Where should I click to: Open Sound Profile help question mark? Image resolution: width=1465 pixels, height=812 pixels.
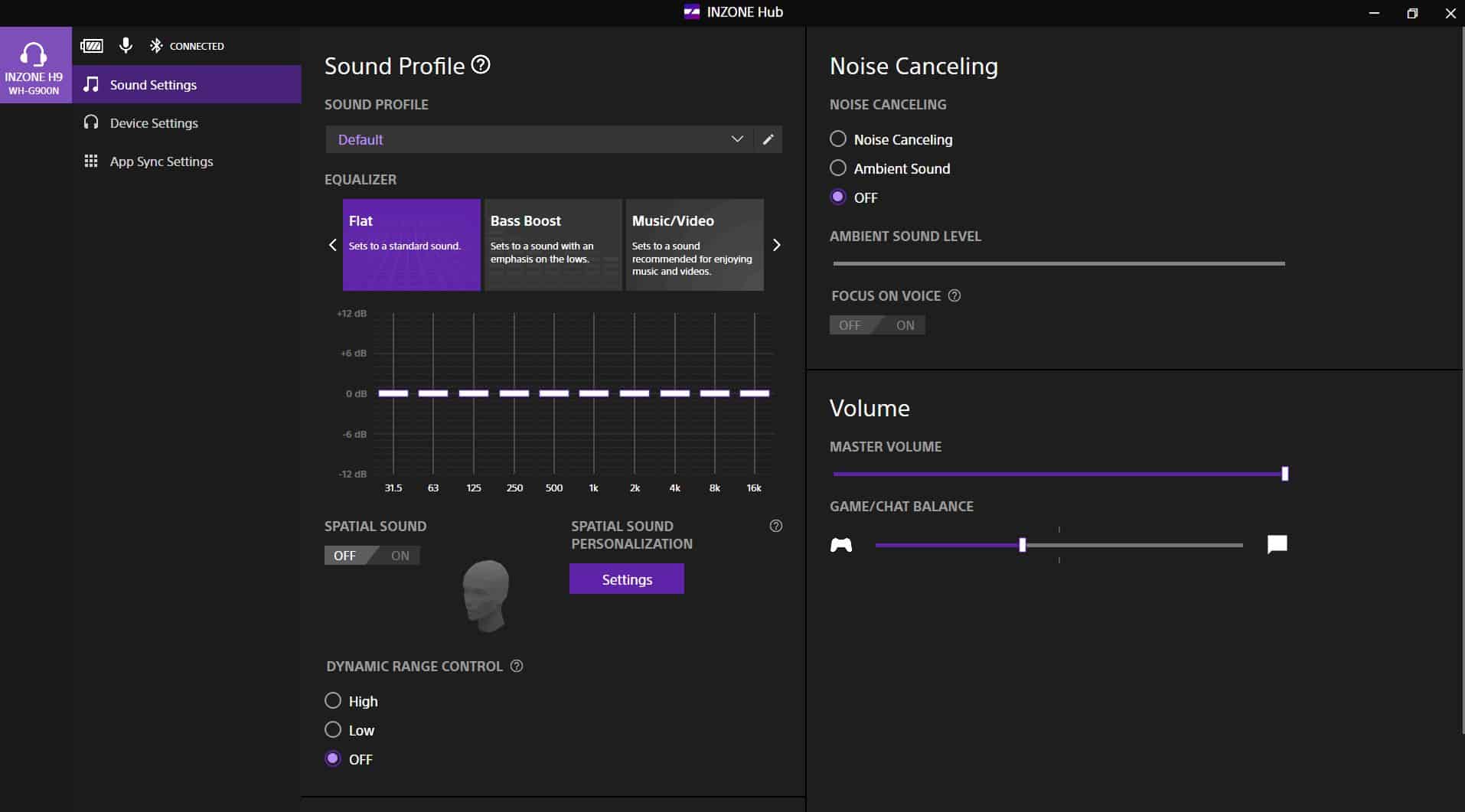pos(481,65)
